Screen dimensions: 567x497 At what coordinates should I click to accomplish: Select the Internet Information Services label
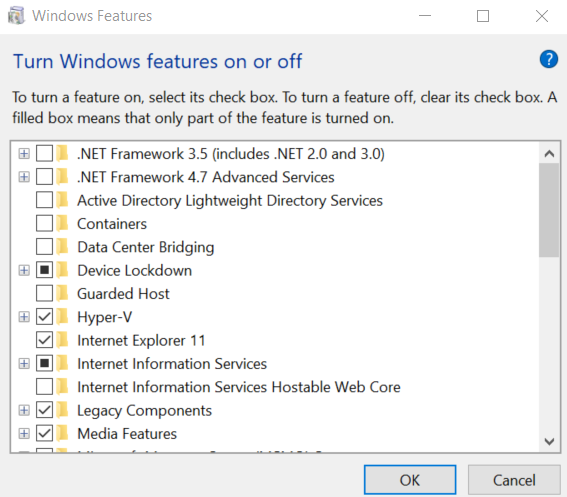pyautogui.click(x=172, y=364)
